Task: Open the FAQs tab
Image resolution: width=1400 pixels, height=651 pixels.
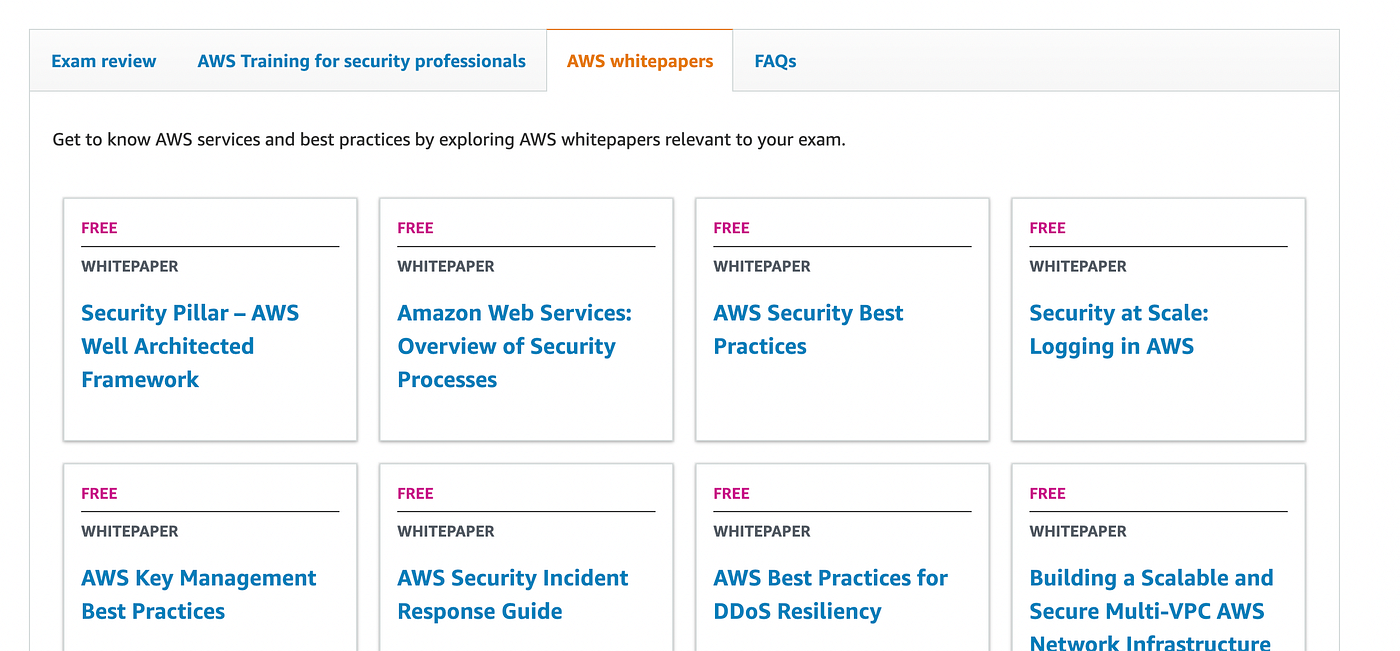Action: click(x=775, y=61)
